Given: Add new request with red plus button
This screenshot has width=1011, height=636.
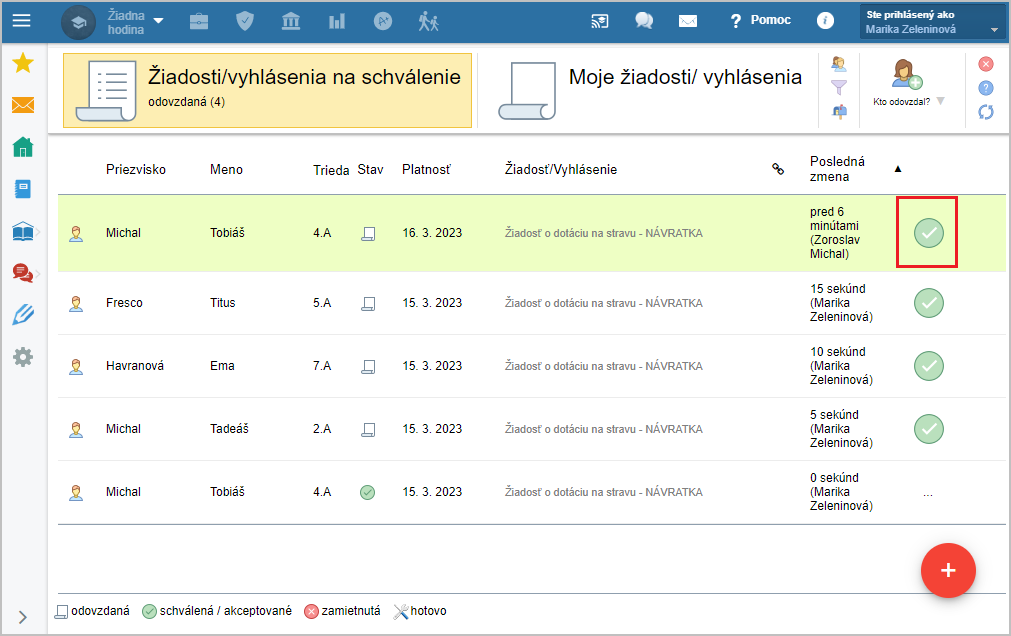Looking at the screenshot, I should coord(948,570).
